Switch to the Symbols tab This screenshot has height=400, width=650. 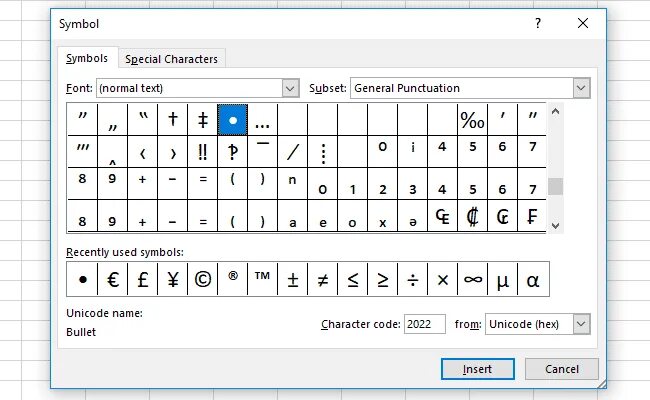87,58
